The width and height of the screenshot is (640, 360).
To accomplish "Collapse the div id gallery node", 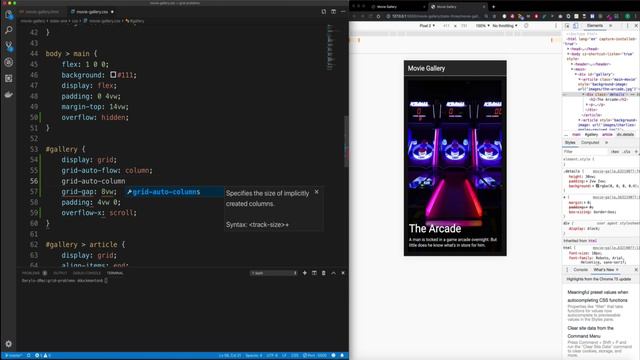I will [576, 74].
